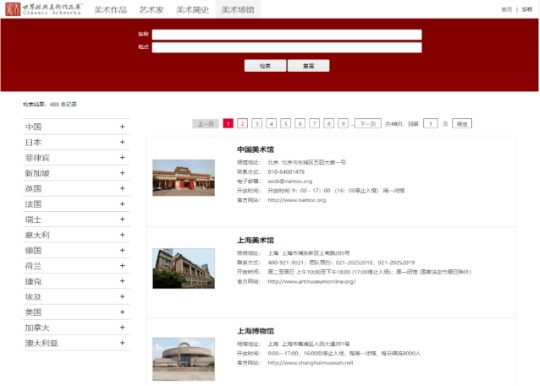Expand the 意大利 plus icon
The image size is (540, 386).
(122, 235)
